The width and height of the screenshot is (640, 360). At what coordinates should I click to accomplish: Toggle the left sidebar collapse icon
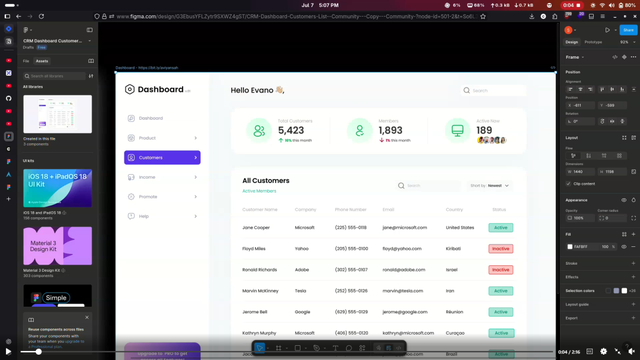(x=90, y=30)
